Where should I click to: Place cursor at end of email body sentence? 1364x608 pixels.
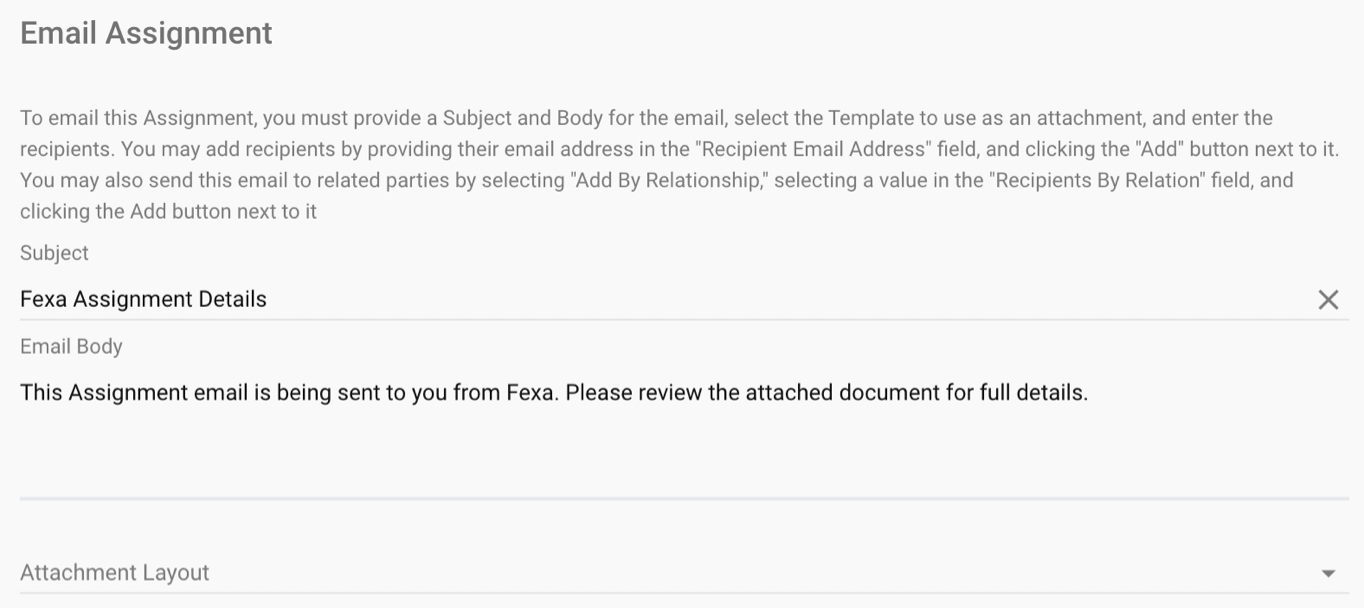point(1088,393)
